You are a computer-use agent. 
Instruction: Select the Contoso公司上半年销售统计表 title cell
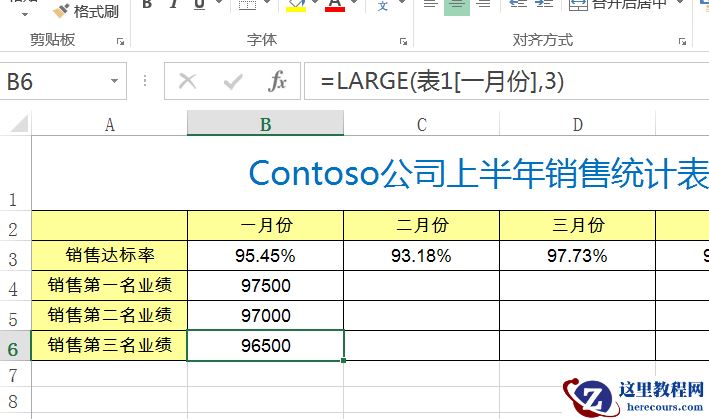[x=370, y=173]
